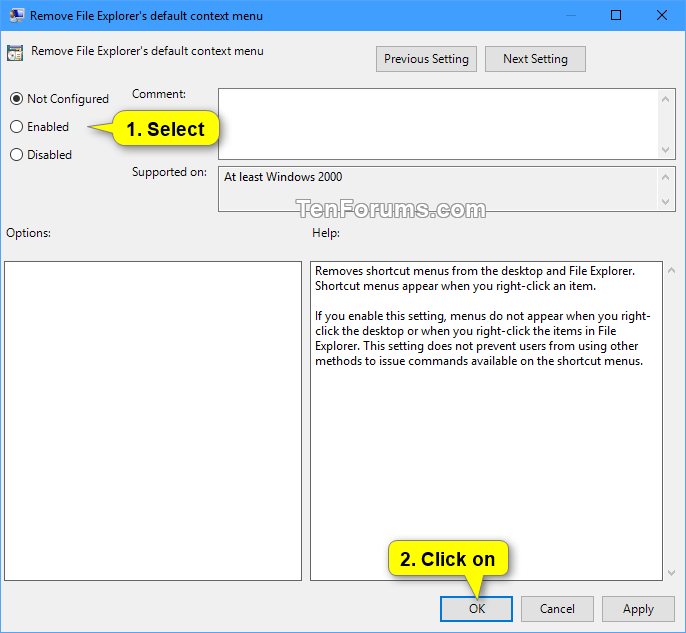Go to Next Setting
The width and height of the screenshot is (686, 633).
tap(535, 59)
